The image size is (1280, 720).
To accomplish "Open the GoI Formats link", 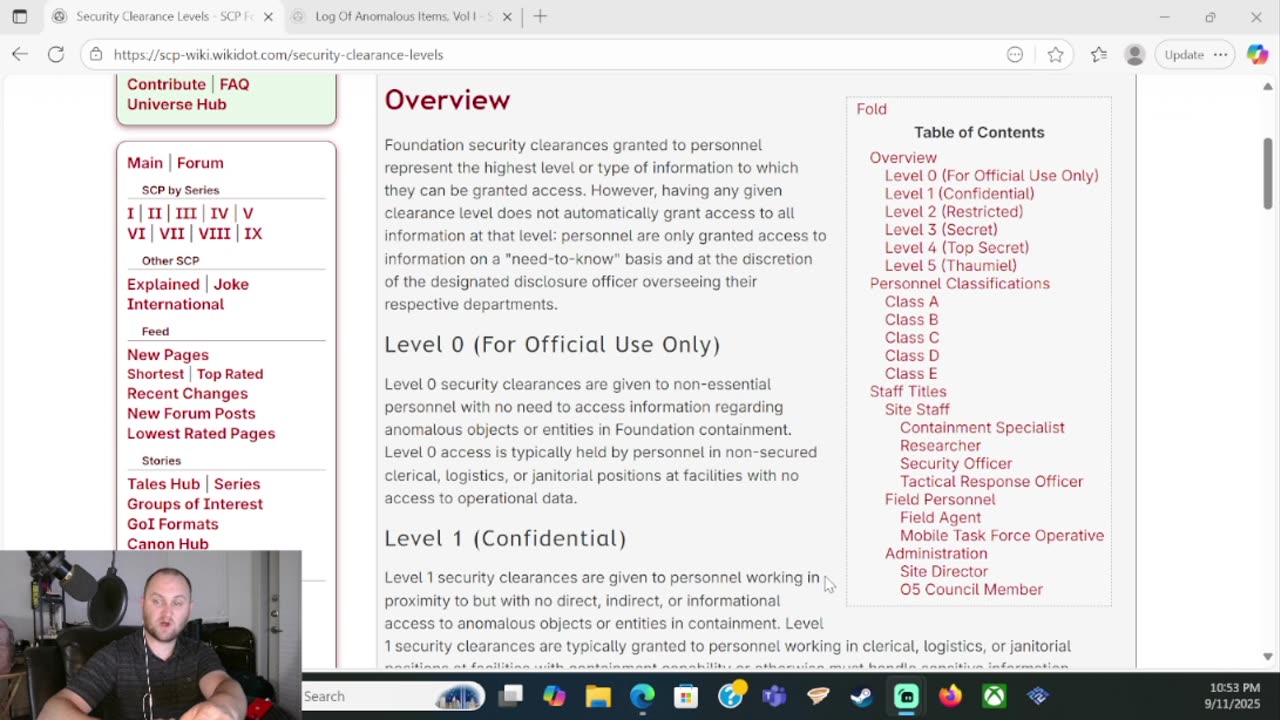I will [x=172, y=524].
